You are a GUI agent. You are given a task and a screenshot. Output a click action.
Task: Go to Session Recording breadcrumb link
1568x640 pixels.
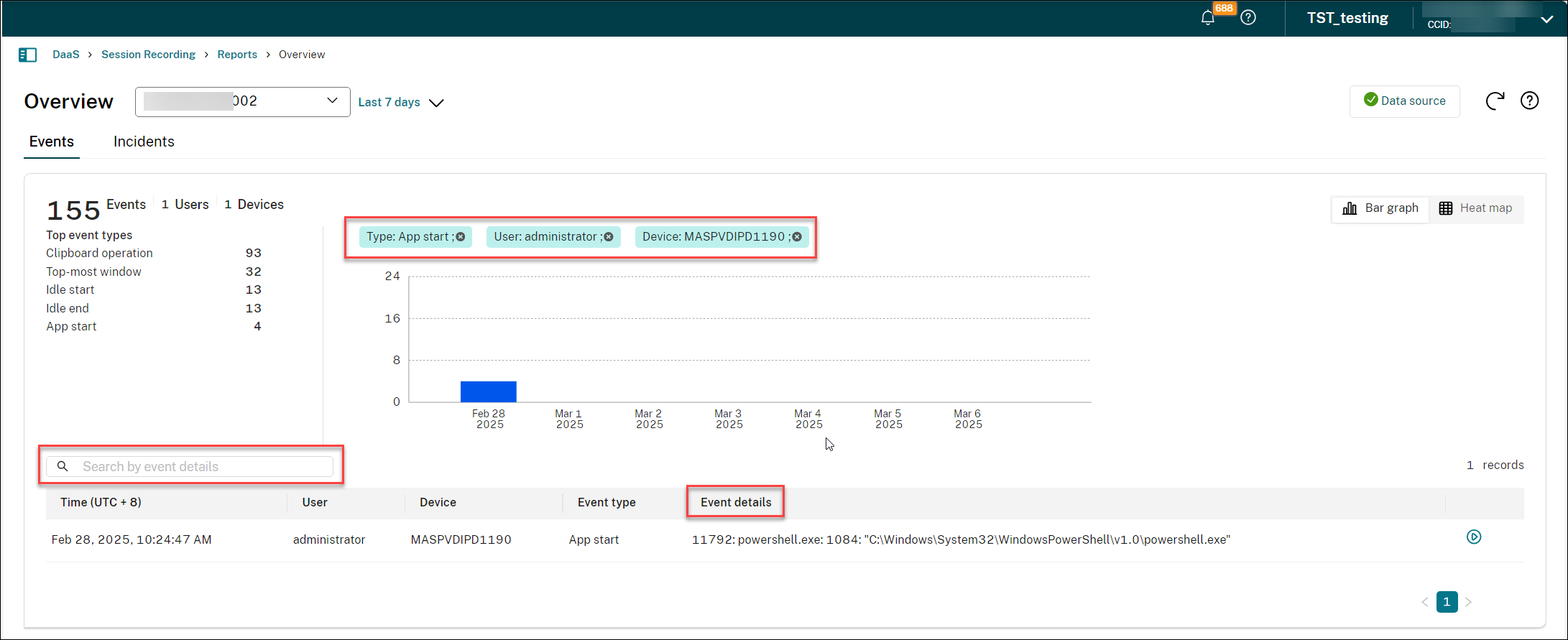148,55
